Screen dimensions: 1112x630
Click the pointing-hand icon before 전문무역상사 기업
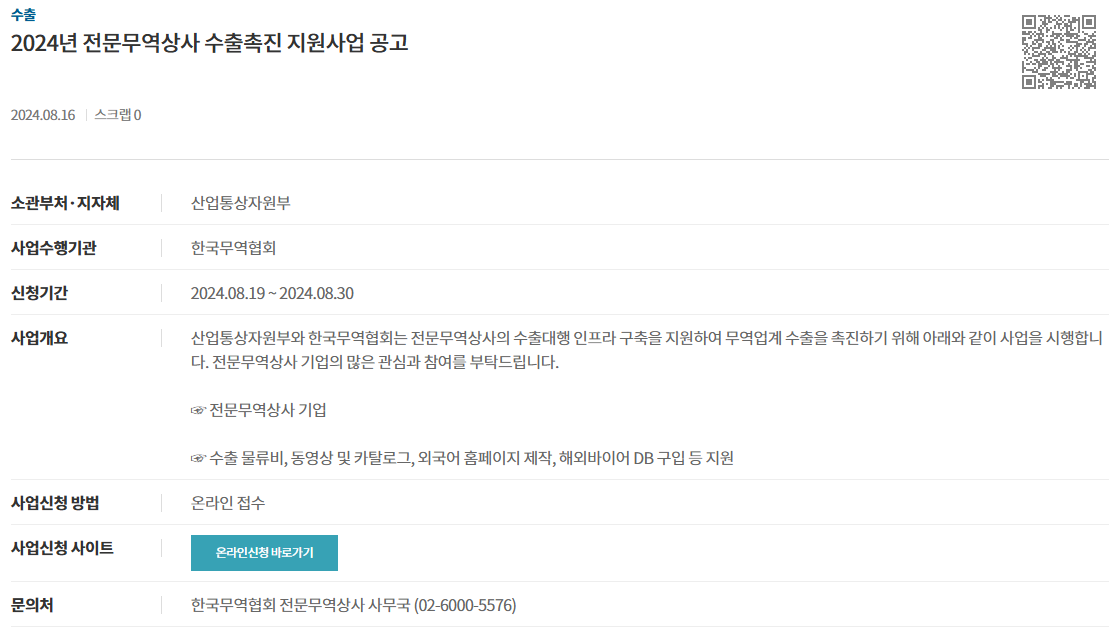point(198,410)
